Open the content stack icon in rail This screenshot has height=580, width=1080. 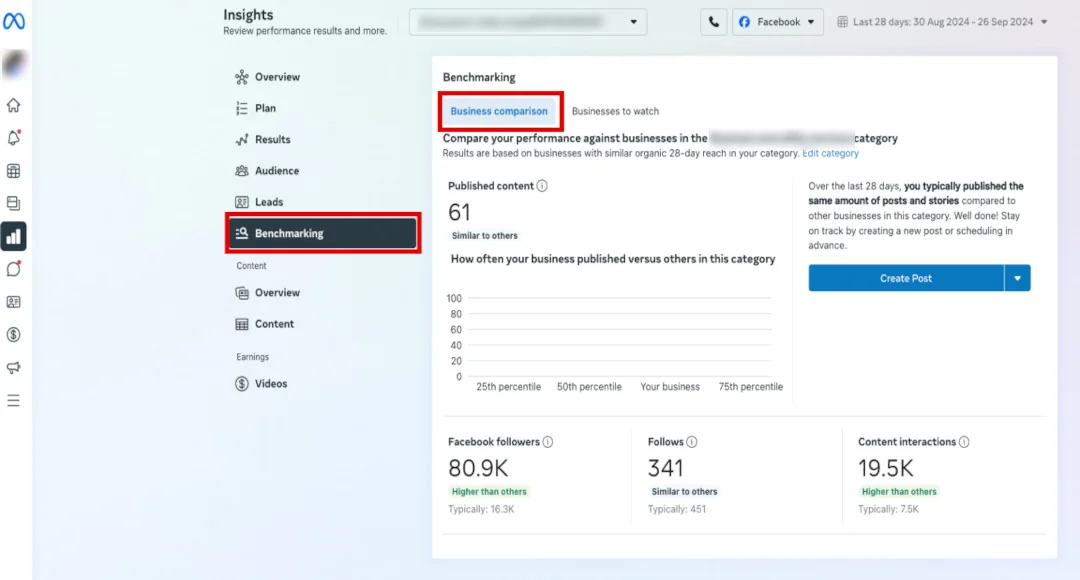(x=14, y=203)
